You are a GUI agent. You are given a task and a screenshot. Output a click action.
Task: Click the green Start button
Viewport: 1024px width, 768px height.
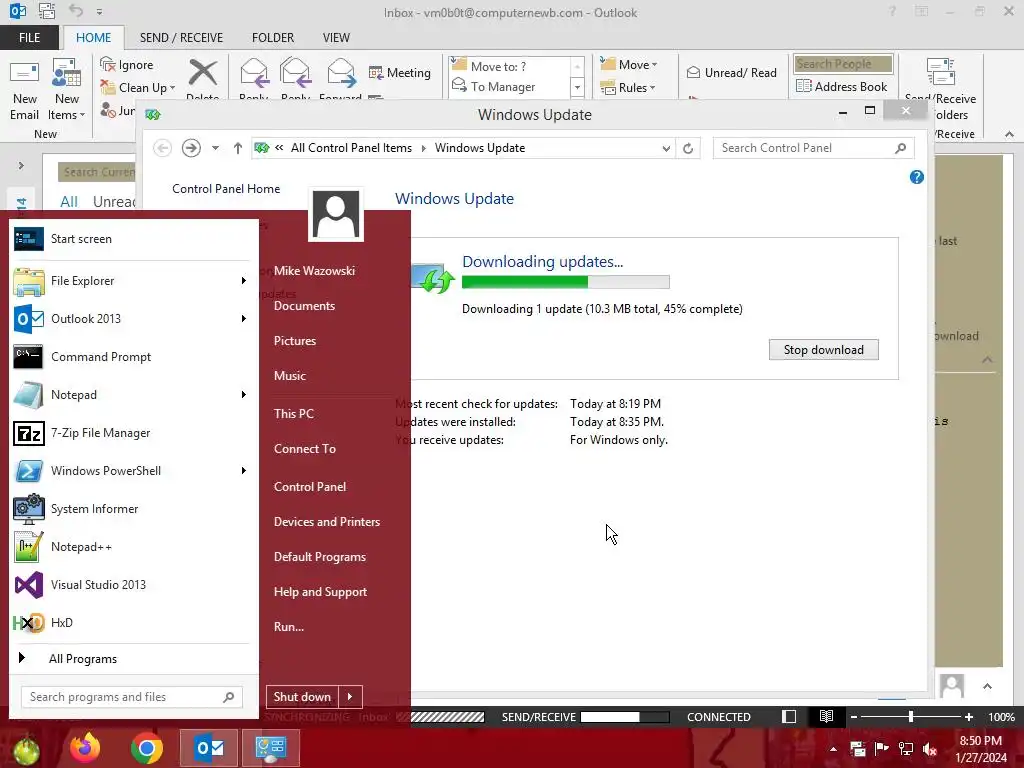26,749
